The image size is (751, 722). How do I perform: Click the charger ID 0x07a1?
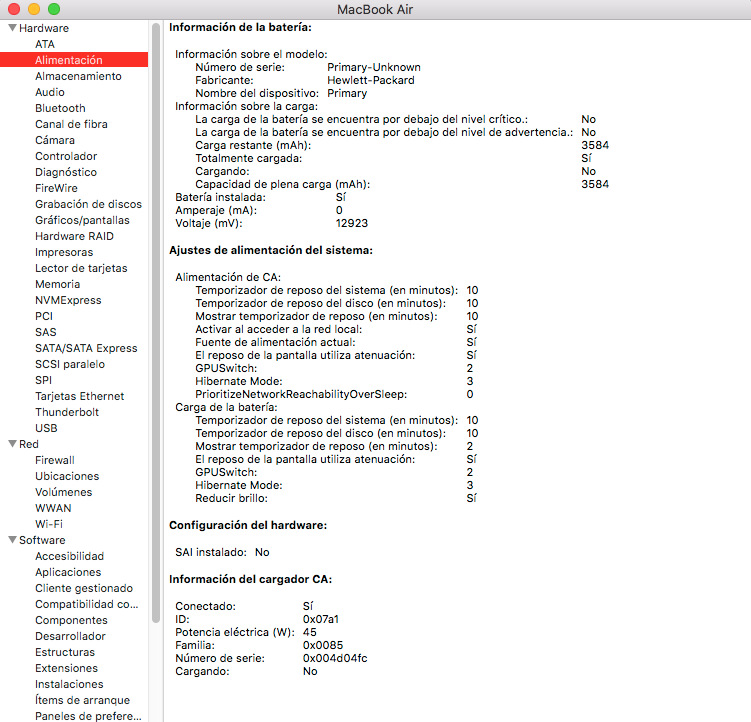(321, 619)
